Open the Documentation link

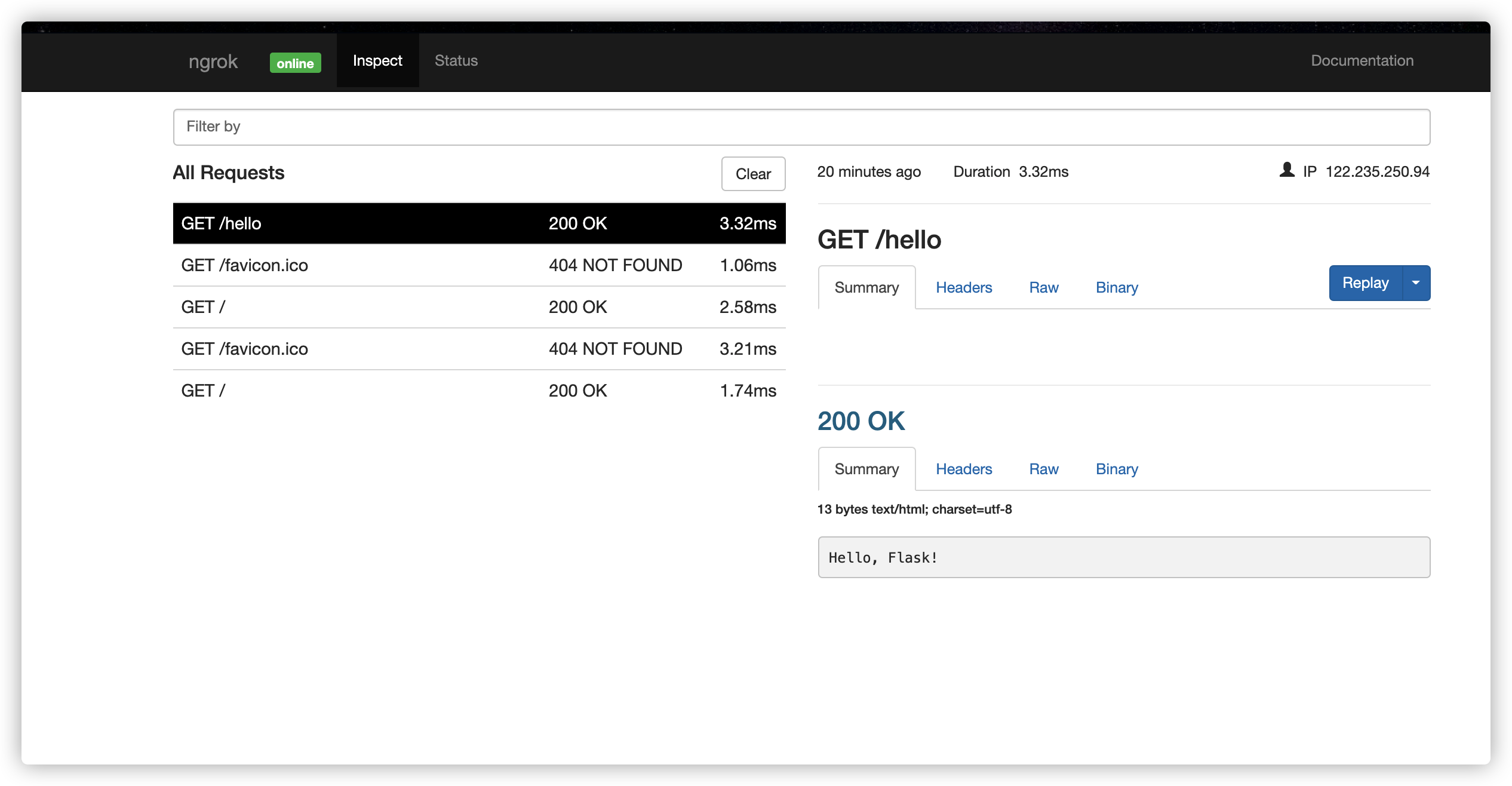pos(1362,60)
